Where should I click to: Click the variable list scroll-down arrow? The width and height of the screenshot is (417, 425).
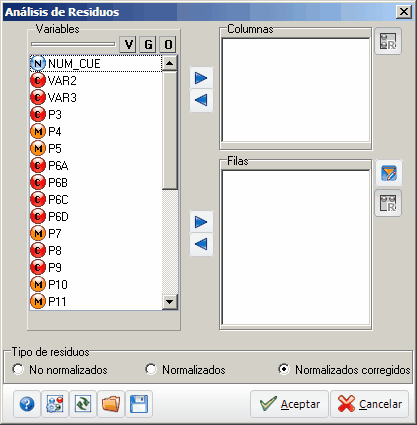coord(170,302)
